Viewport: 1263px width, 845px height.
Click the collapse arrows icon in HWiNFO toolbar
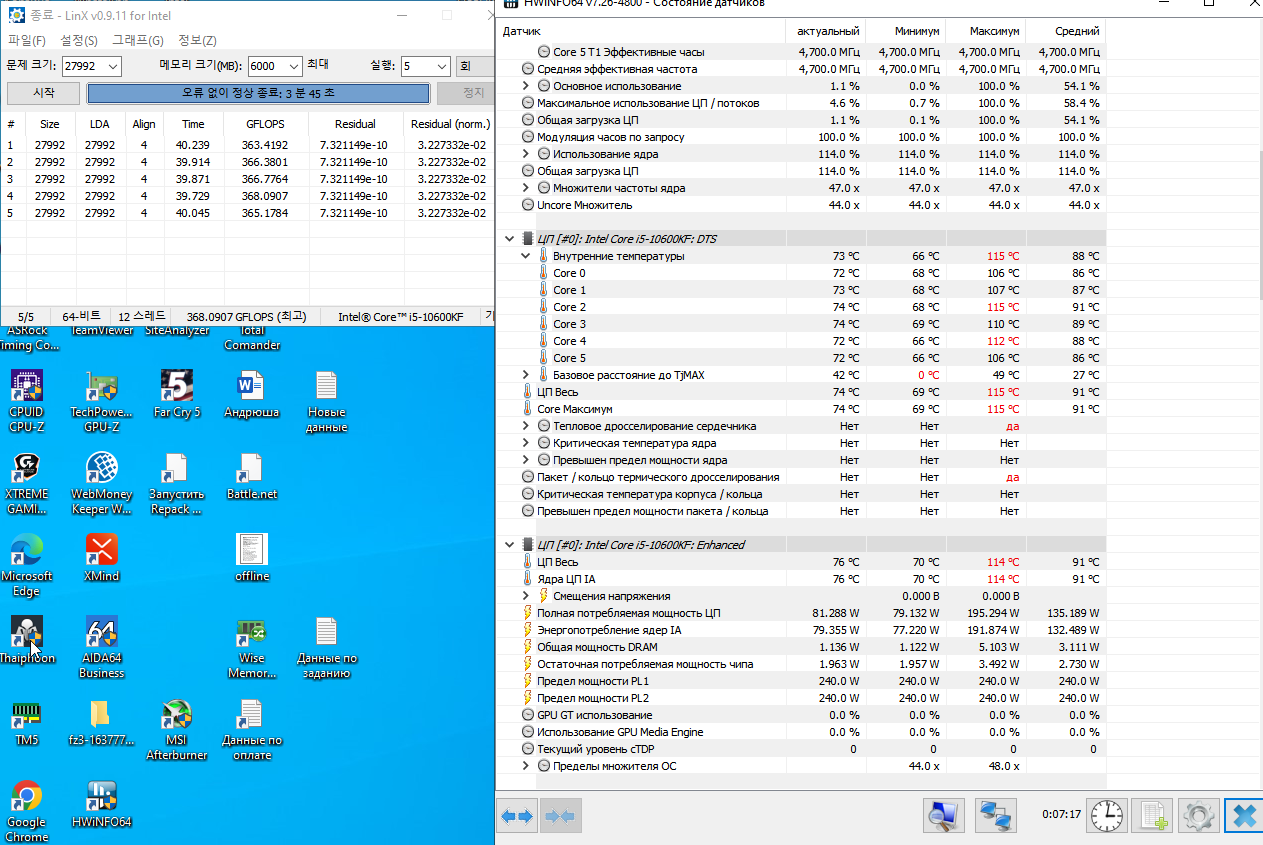point(561,816)
